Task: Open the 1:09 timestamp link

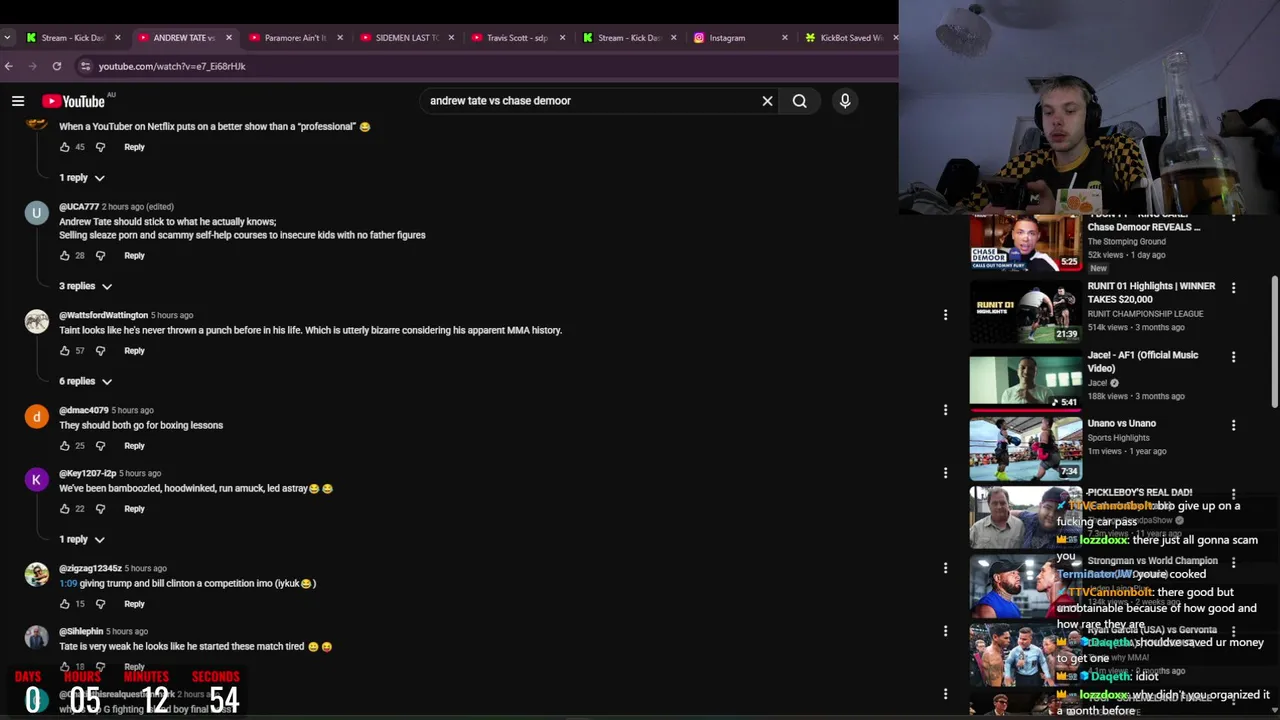Action: (68, 583)
